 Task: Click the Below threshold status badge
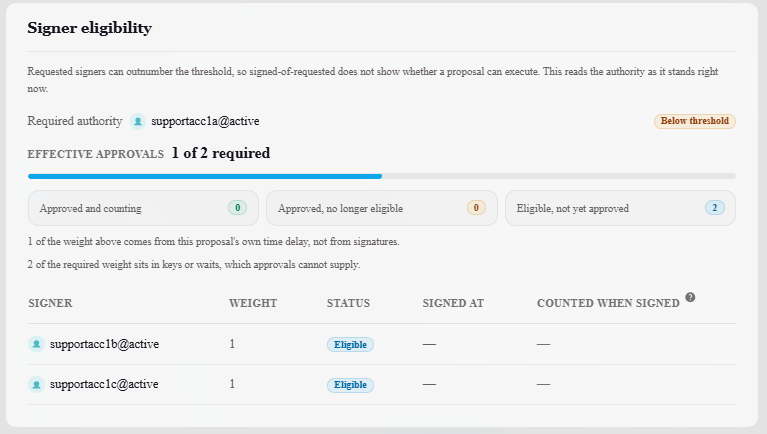[695, 121]
